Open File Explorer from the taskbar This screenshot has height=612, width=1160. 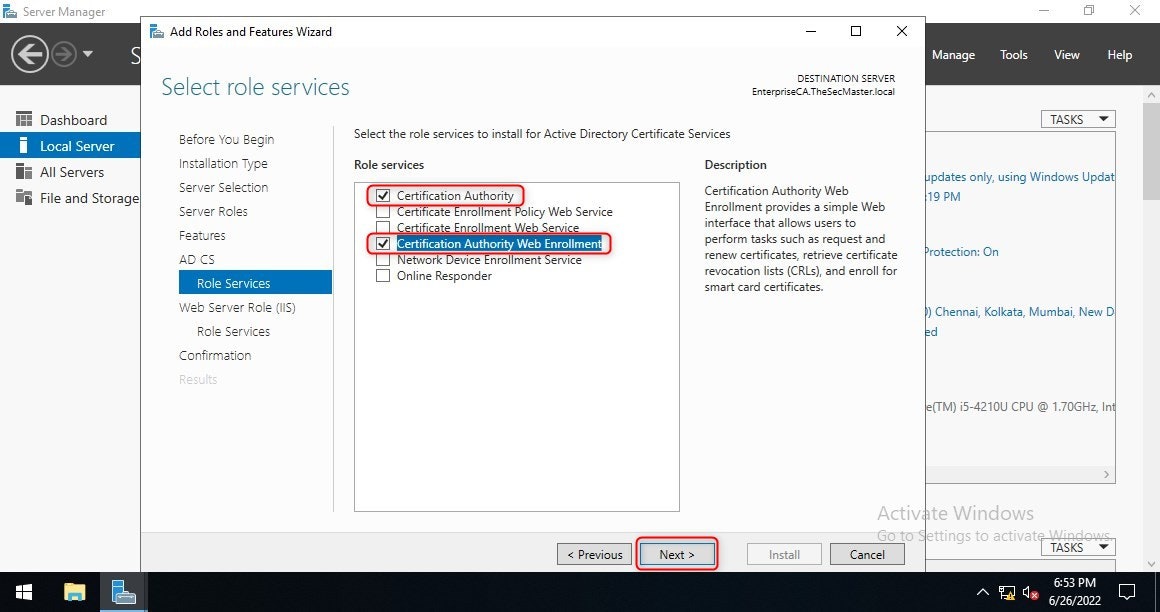(x=75, y=592)
